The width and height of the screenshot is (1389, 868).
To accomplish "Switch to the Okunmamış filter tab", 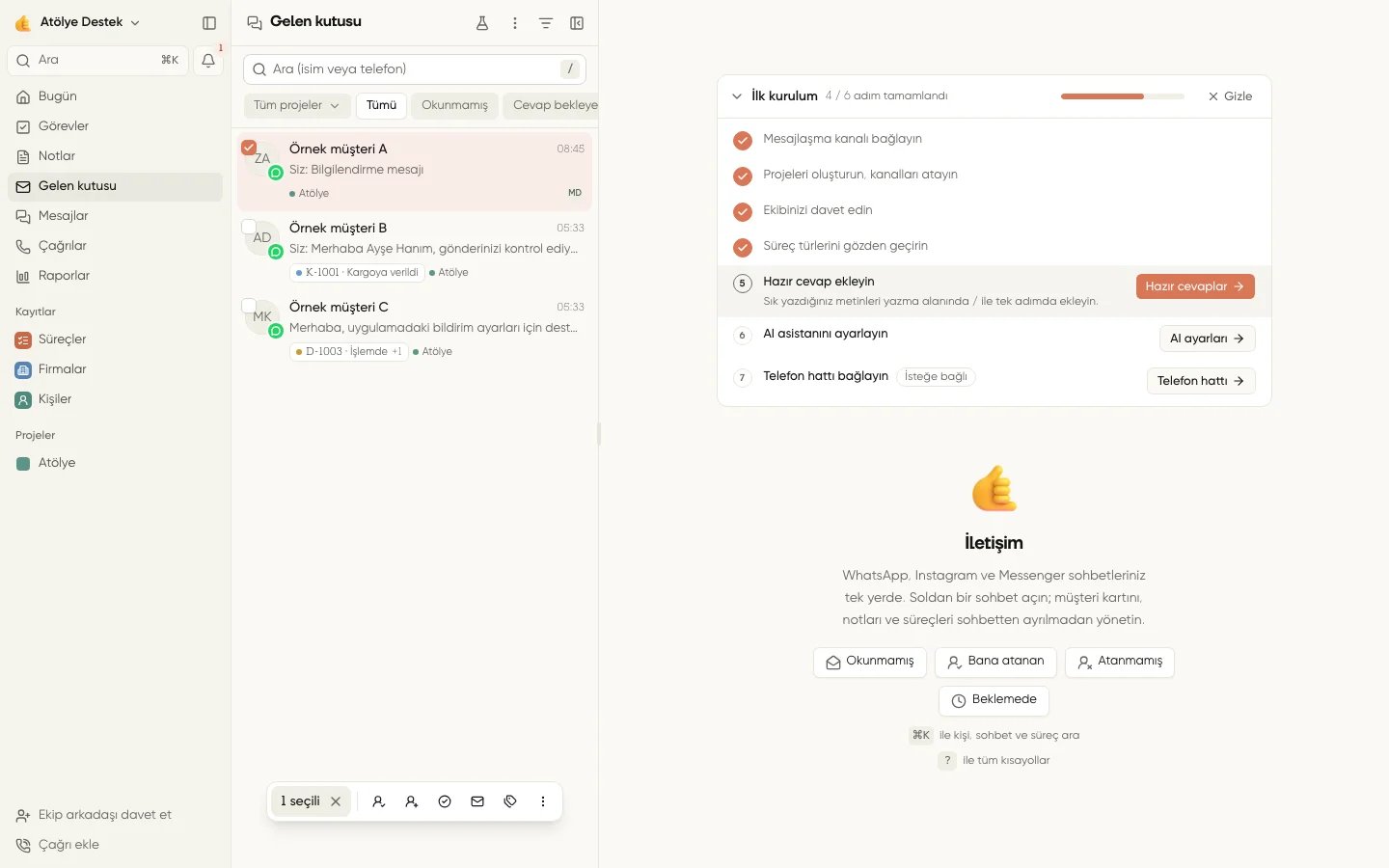I will [454, 105].
